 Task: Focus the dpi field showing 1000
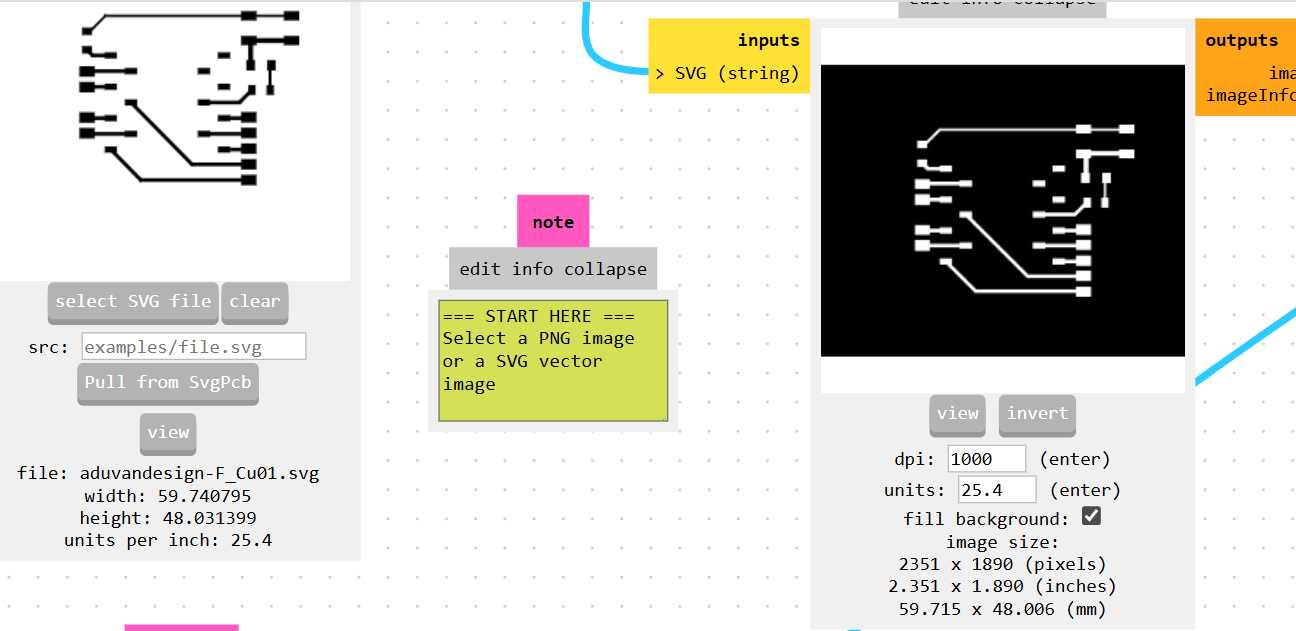pyautogui.click(x=986, y=459)
